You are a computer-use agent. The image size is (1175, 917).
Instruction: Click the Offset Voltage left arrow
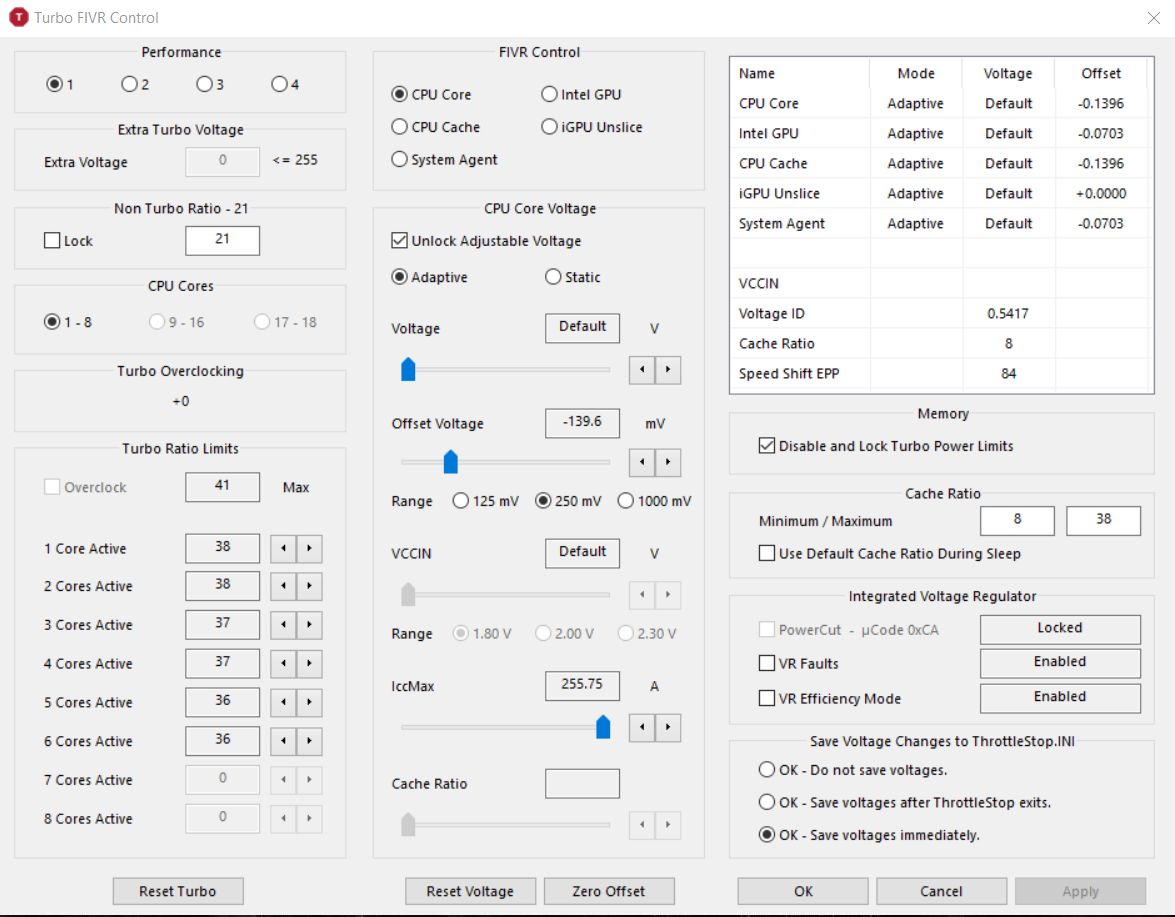642,463
